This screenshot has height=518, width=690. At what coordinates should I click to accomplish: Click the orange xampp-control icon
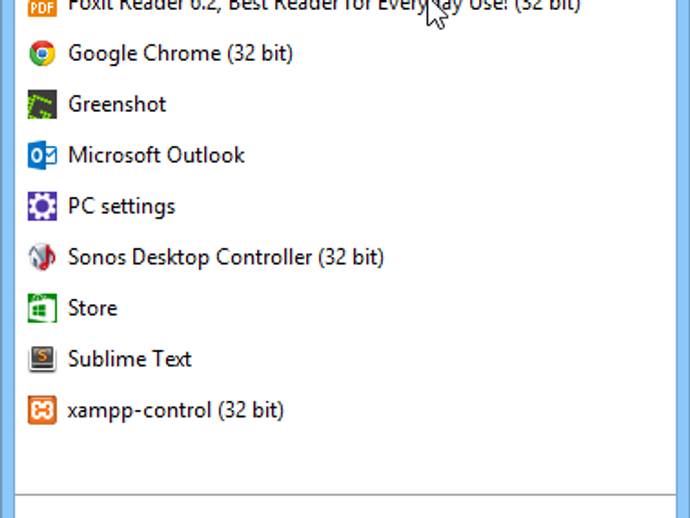click(x=42, y=411)
